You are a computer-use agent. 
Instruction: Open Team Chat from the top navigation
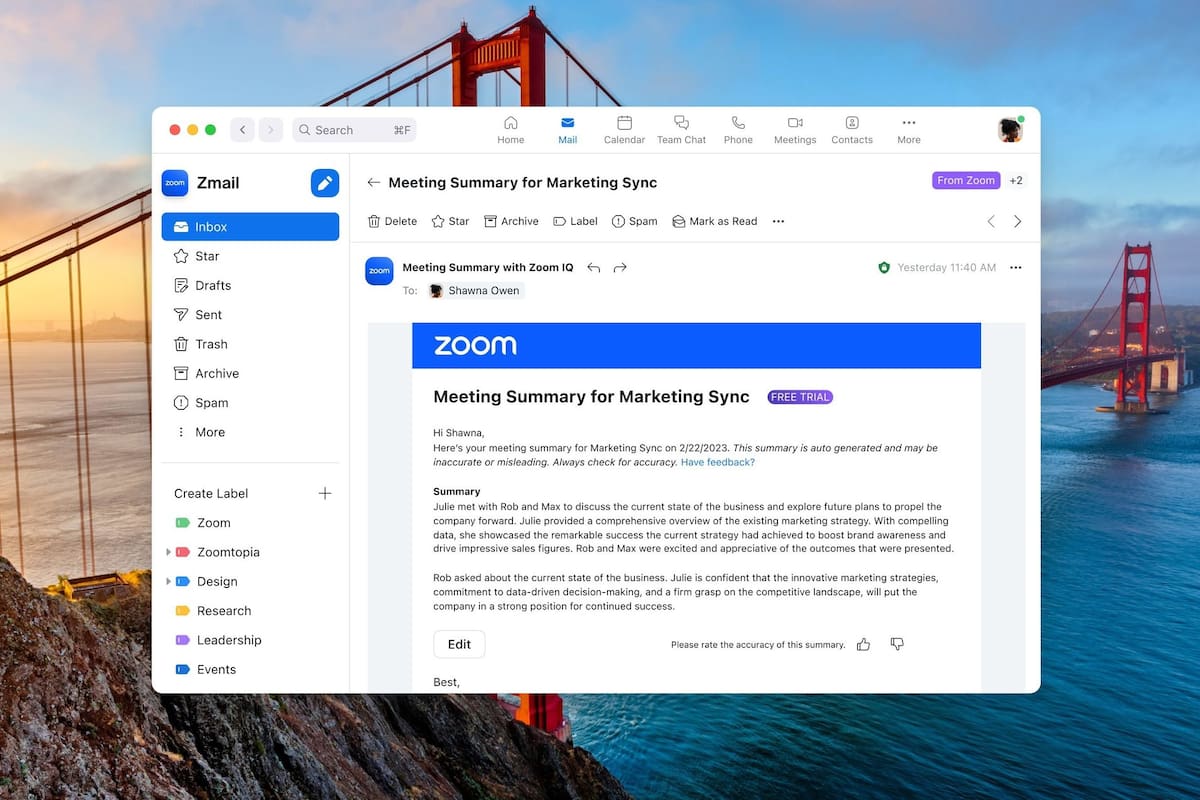point(681,130)
